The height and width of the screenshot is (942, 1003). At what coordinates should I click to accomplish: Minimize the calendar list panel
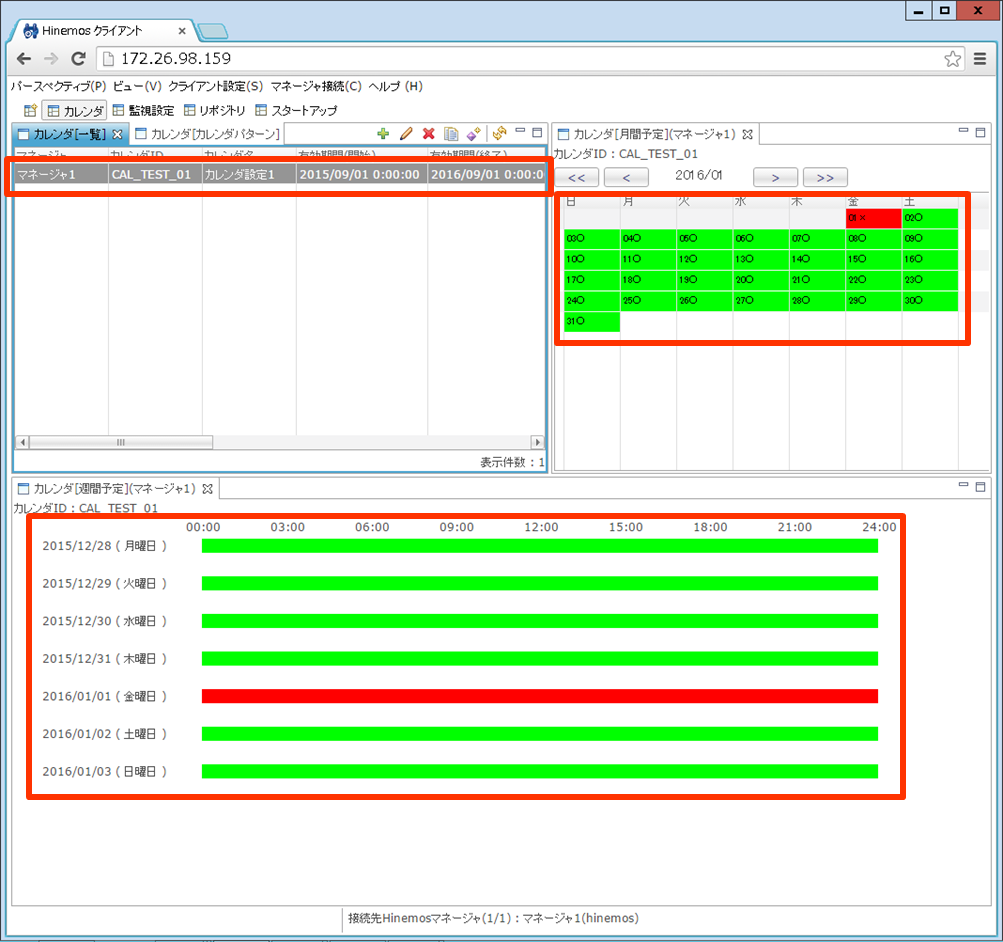point(520,131)
